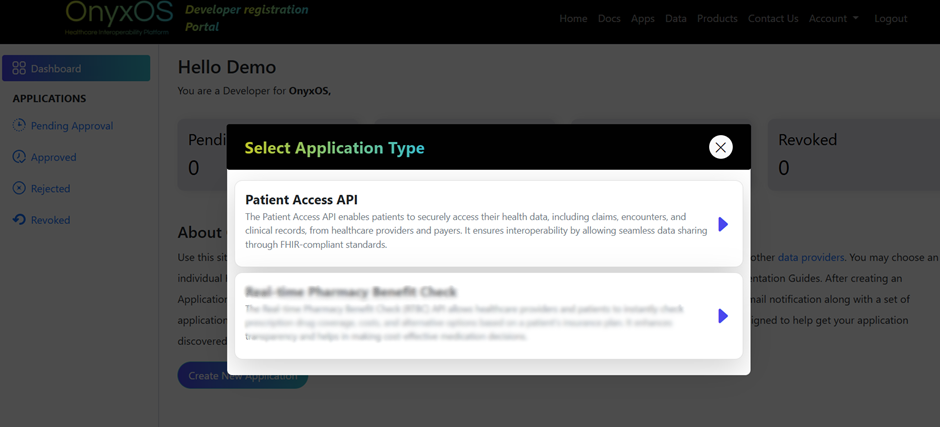Open the Account dropdown menu
940x427 pixels.
(x=833, y=18)
